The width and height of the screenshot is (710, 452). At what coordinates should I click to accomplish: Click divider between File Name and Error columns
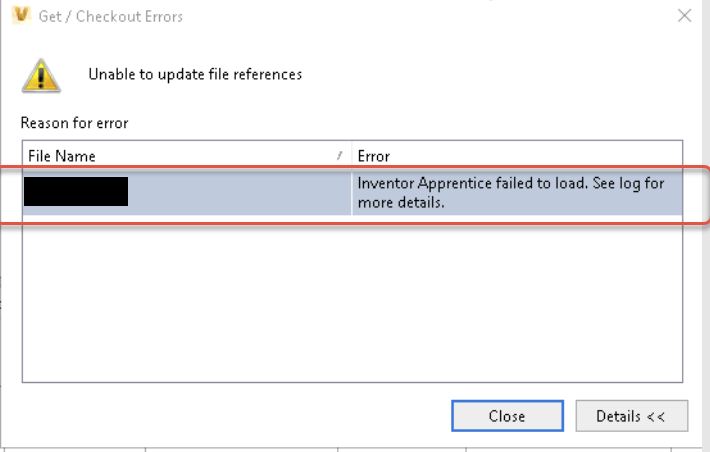(351, 156)
